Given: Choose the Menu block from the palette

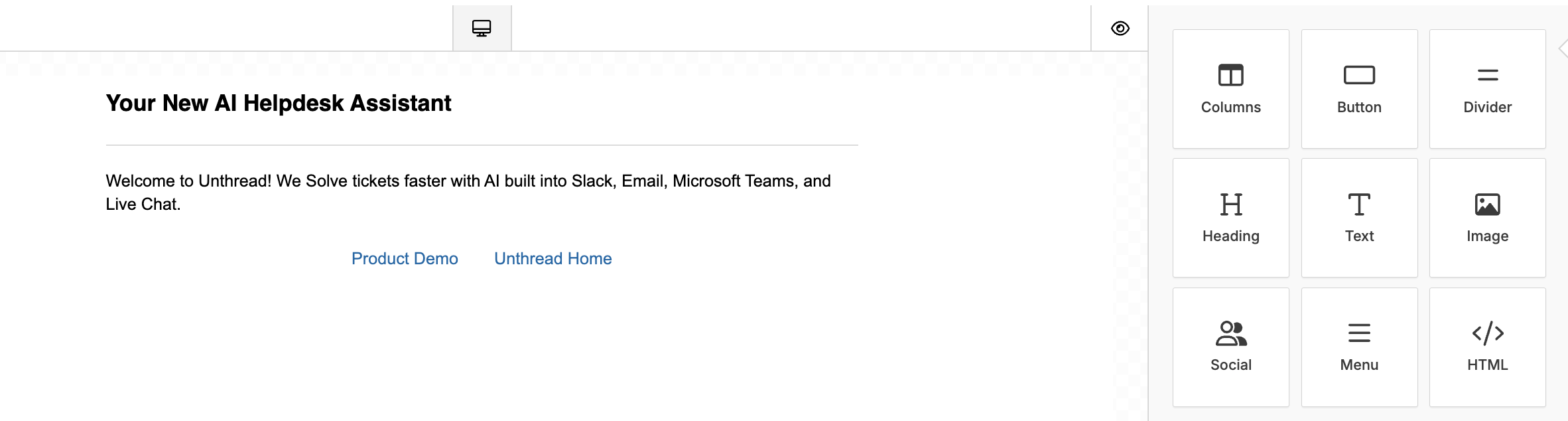Looking at the screenshot, I should pyautogui.click(x=1359, y=346).
